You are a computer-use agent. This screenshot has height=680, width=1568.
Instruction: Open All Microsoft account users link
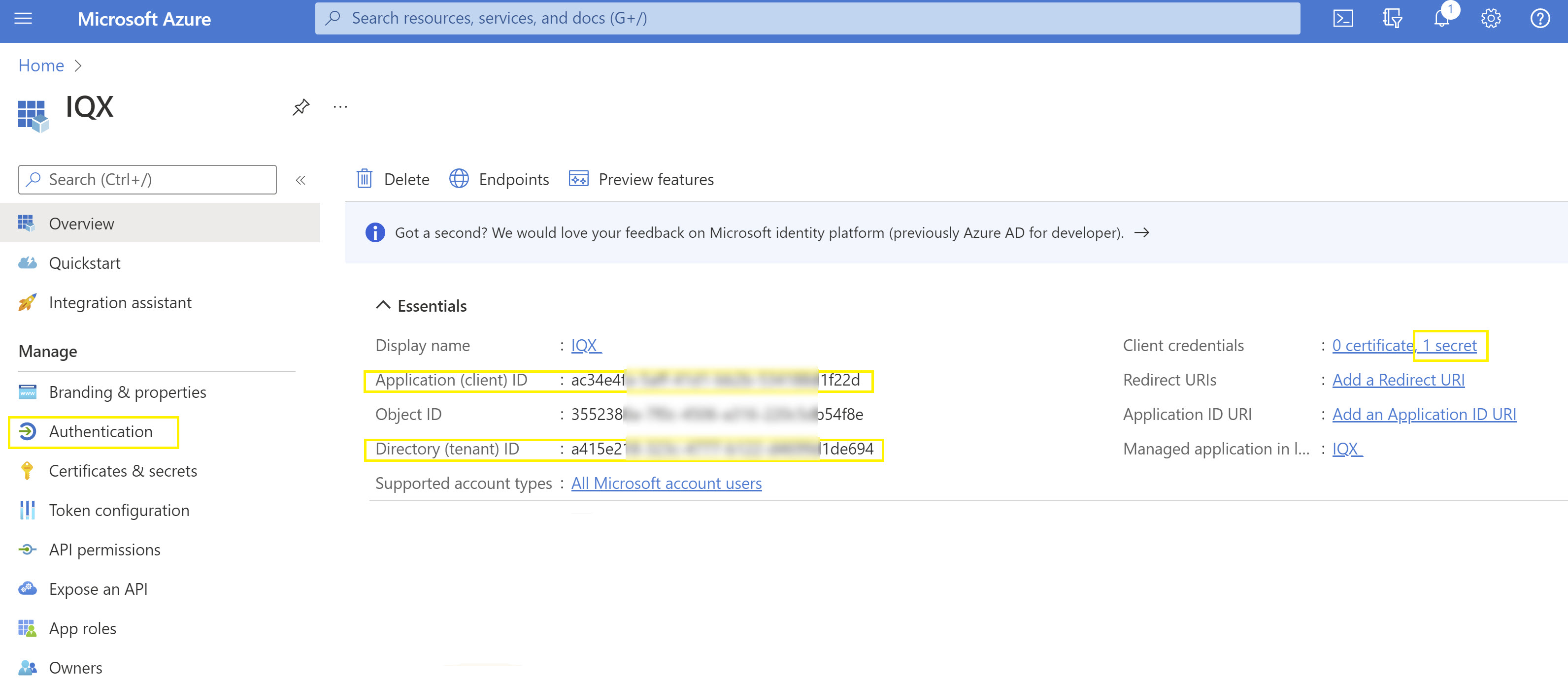point(666,484)
